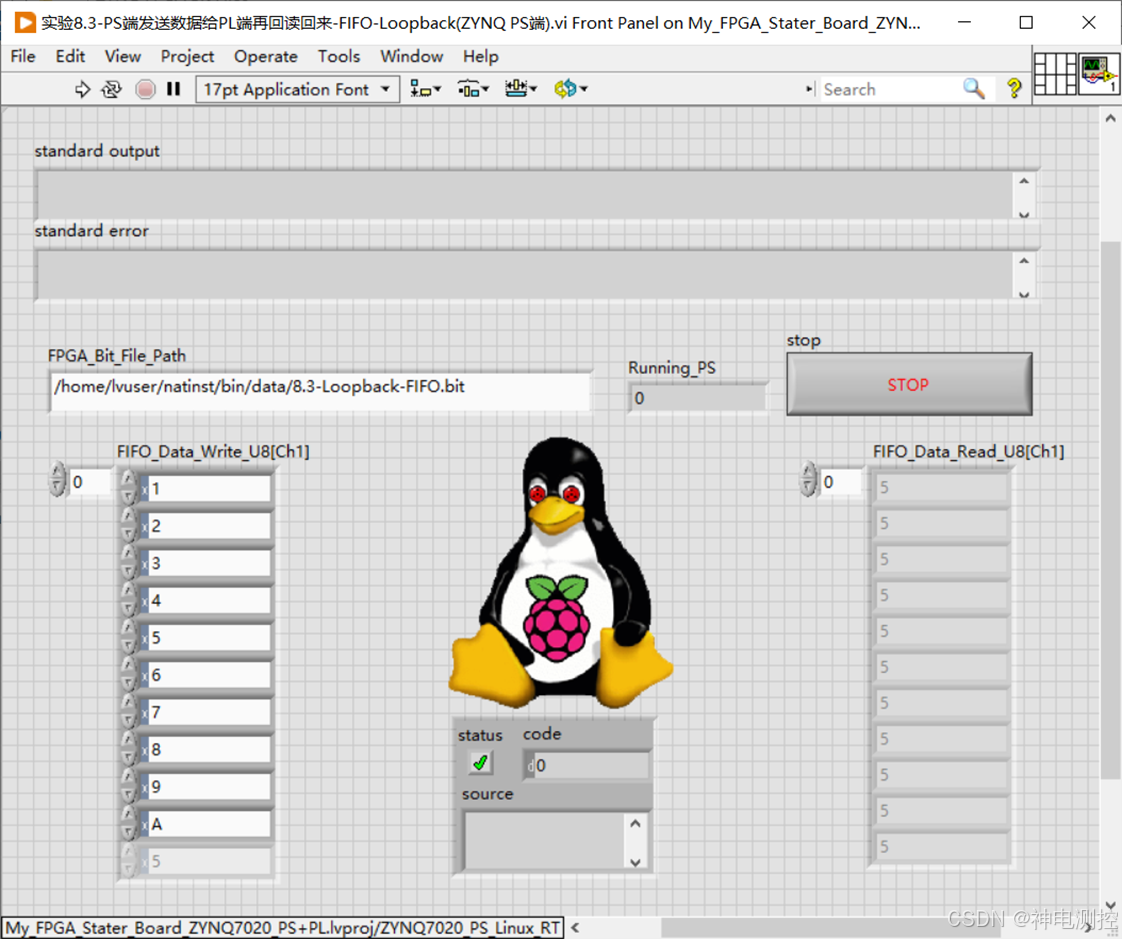Click the error source text box
The height and width of the screenshot is (939, 1122).
(556, 841)
